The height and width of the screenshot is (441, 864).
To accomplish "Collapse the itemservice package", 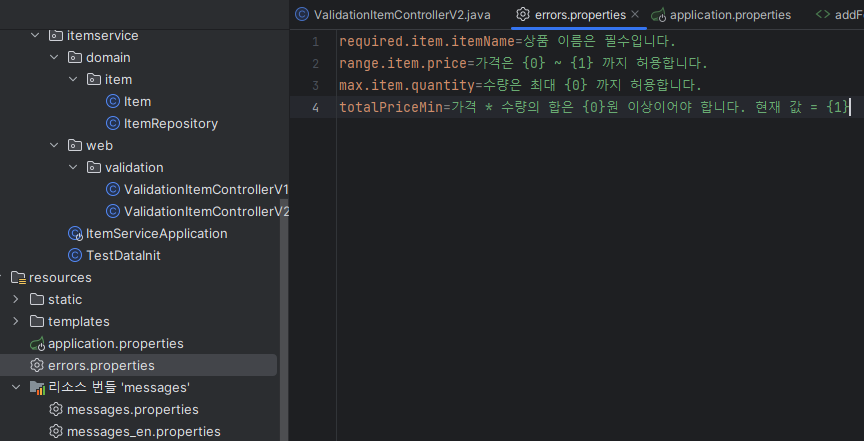I will (x=35, y=35).
